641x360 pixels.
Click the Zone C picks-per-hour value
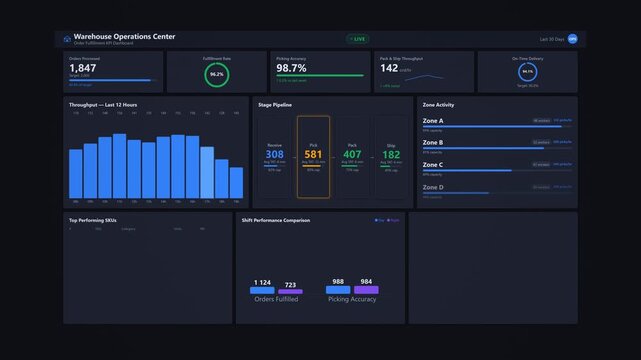[563, 164]
